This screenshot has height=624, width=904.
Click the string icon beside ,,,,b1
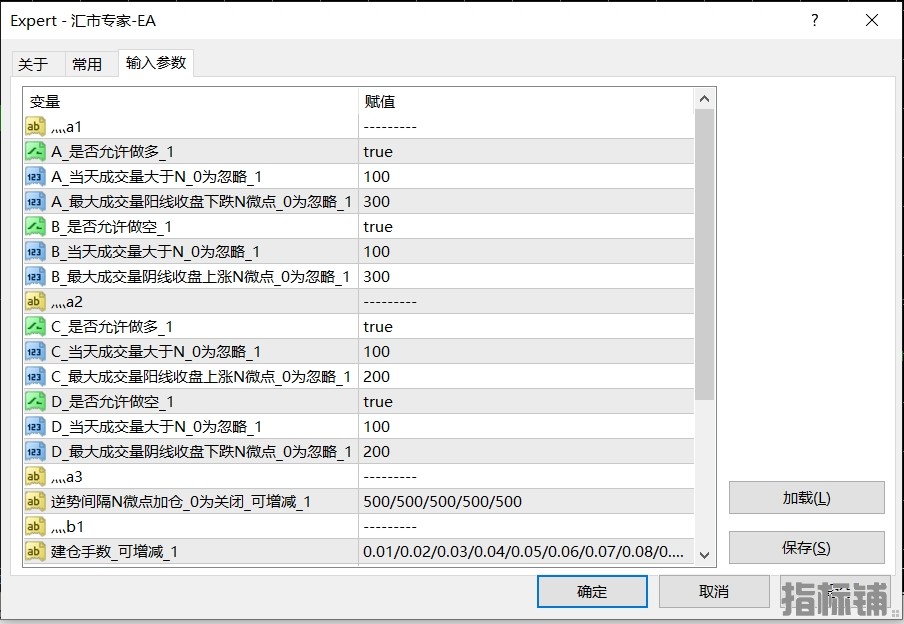coord(35,526)
